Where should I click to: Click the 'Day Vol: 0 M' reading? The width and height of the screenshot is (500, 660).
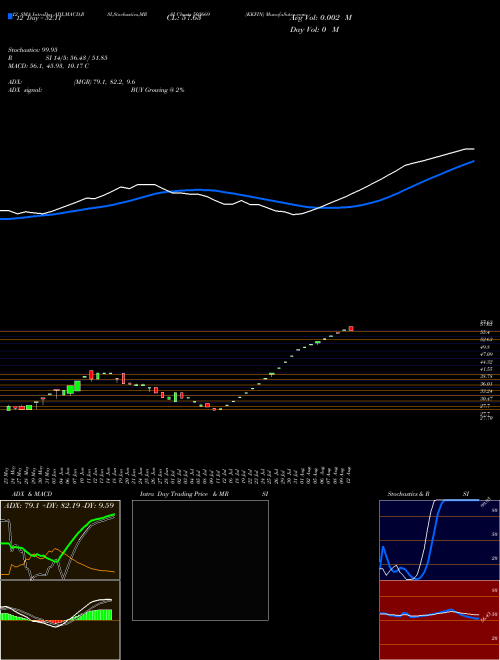pos(314,29)
